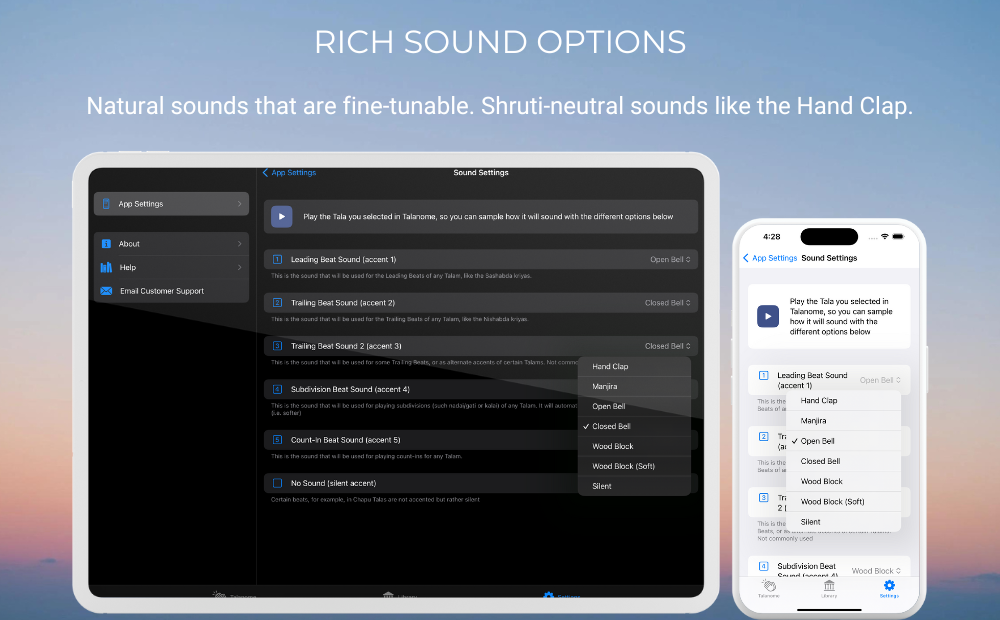Choose Wood Block (Soft) in iPhone menu

[x=843, y=502]
